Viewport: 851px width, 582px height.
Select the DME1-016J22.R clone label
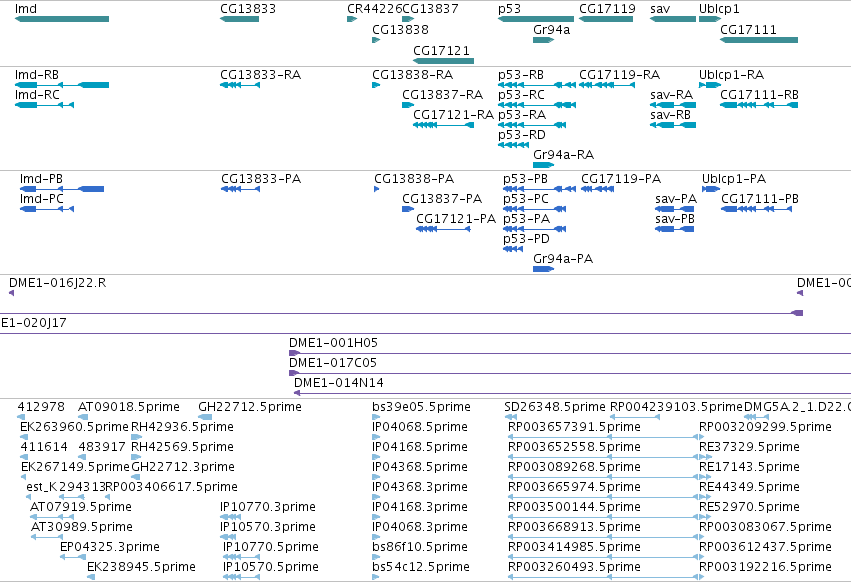point(58,283)
